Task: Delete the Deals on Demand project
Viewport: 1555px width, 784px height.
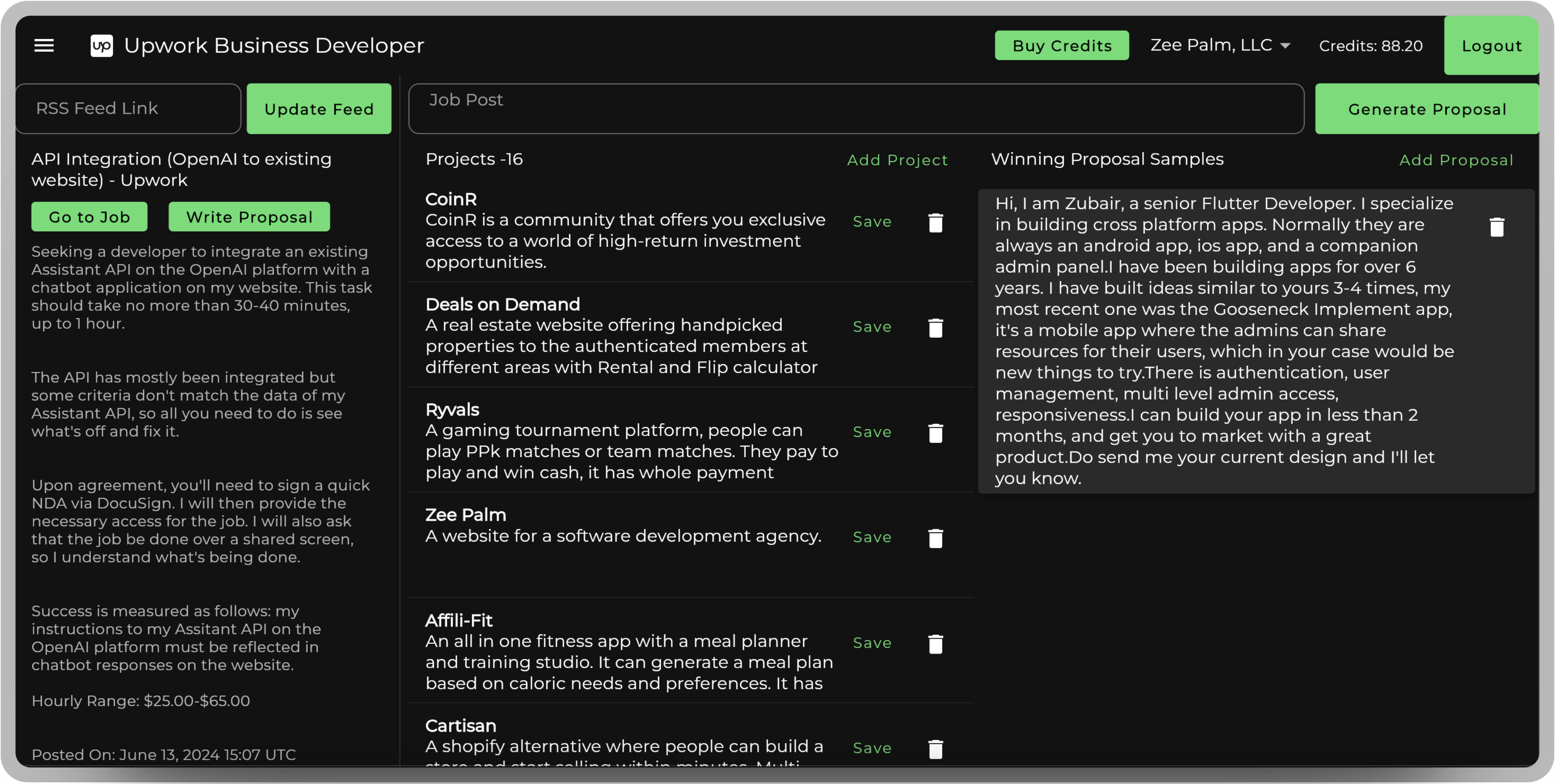Action: (935, 328)
